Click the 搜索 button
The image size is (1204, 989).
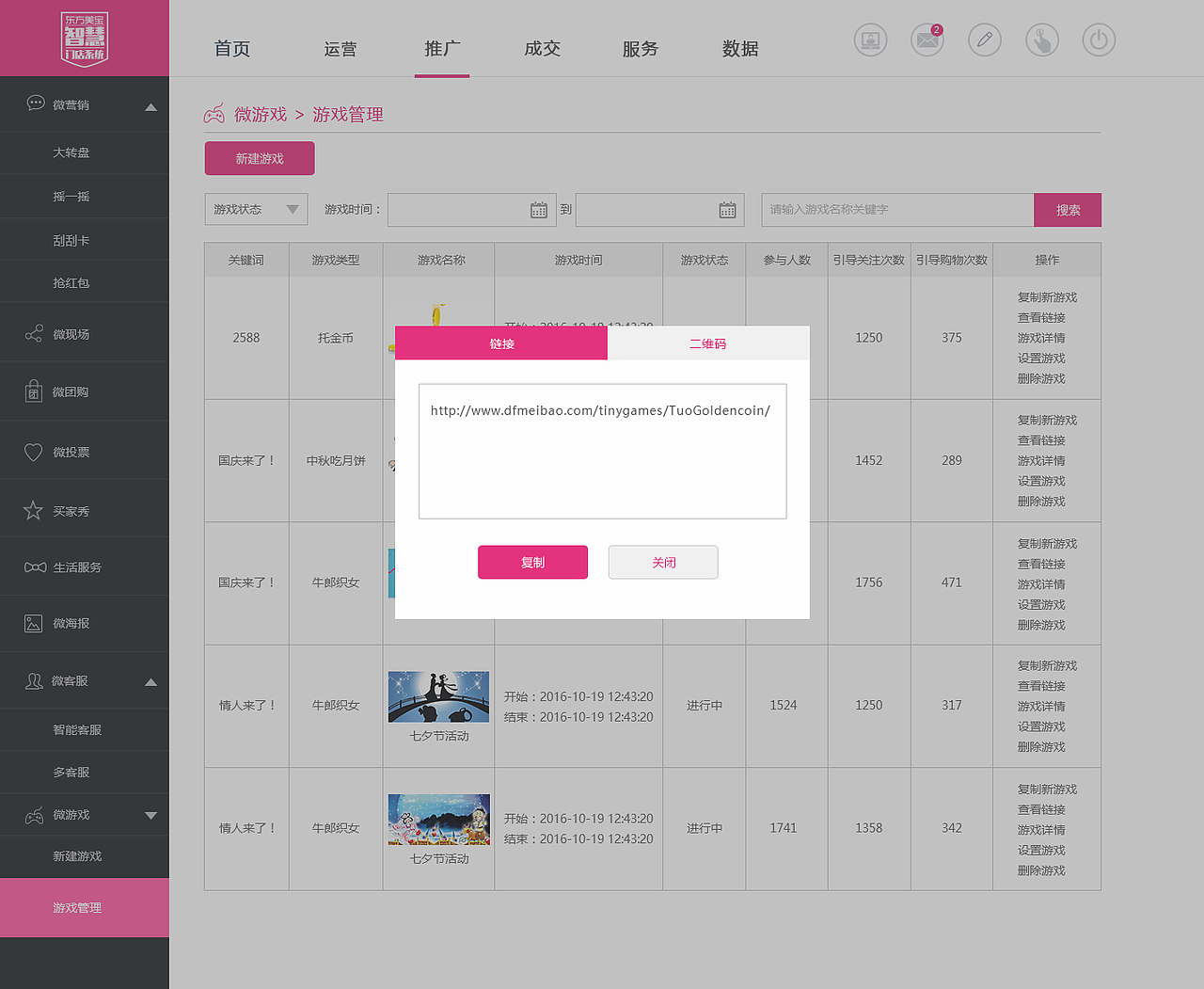[x=1068, y=210]
